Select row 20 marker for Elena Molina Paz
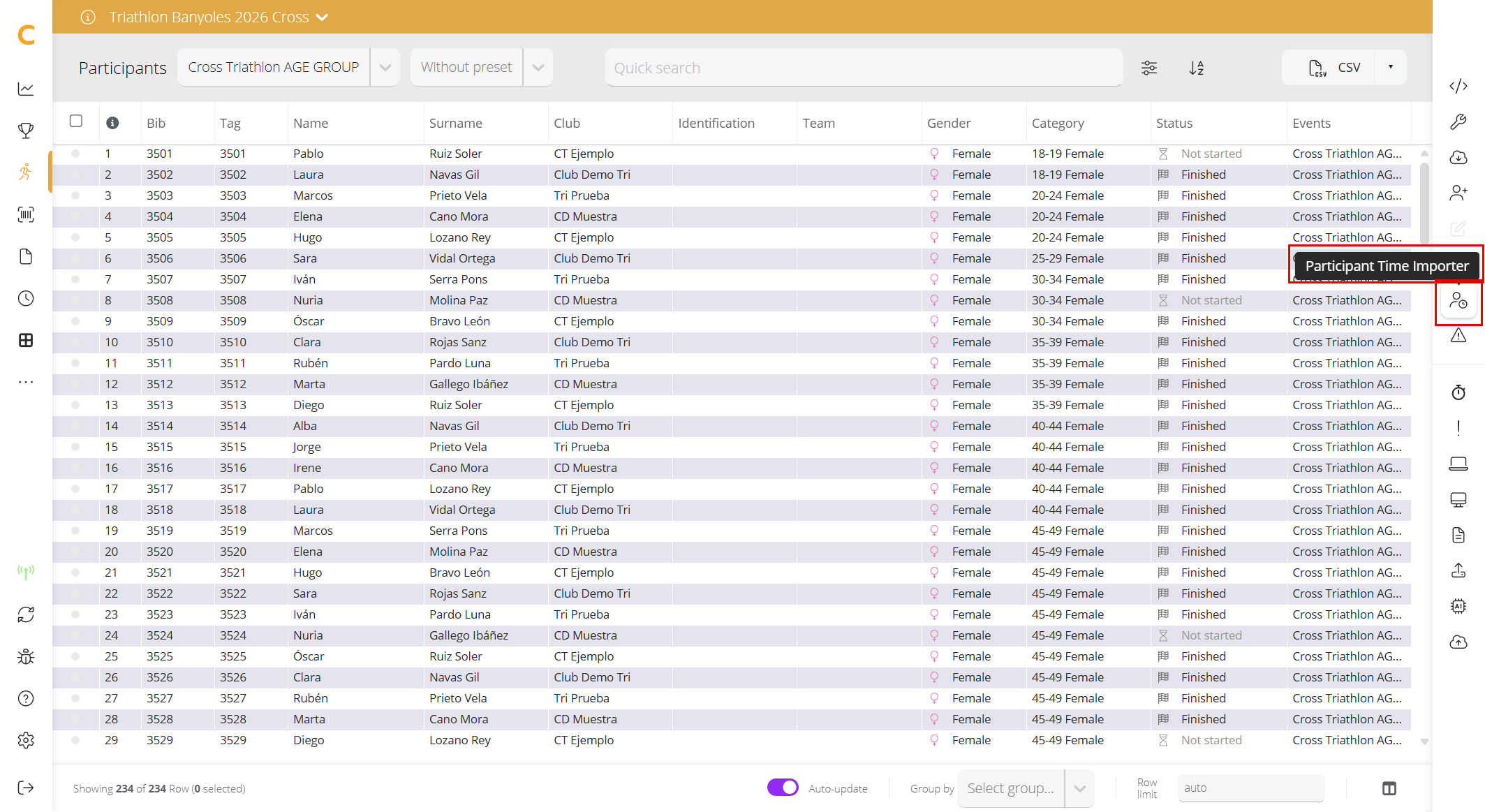 pyautogui.click(x=75, y=552)
